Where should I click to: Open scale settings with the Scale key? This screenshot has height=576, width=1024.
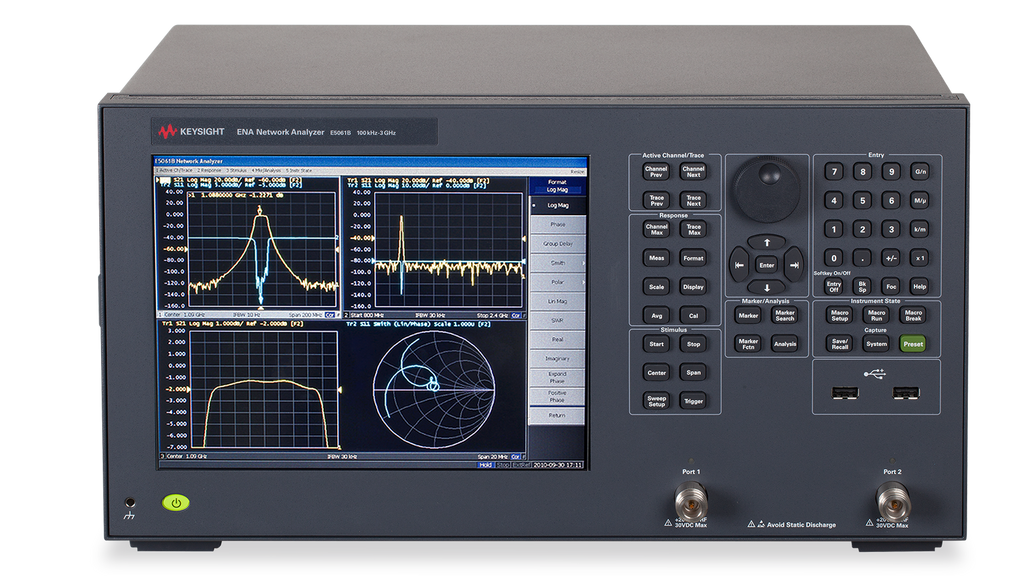point(654,285)
